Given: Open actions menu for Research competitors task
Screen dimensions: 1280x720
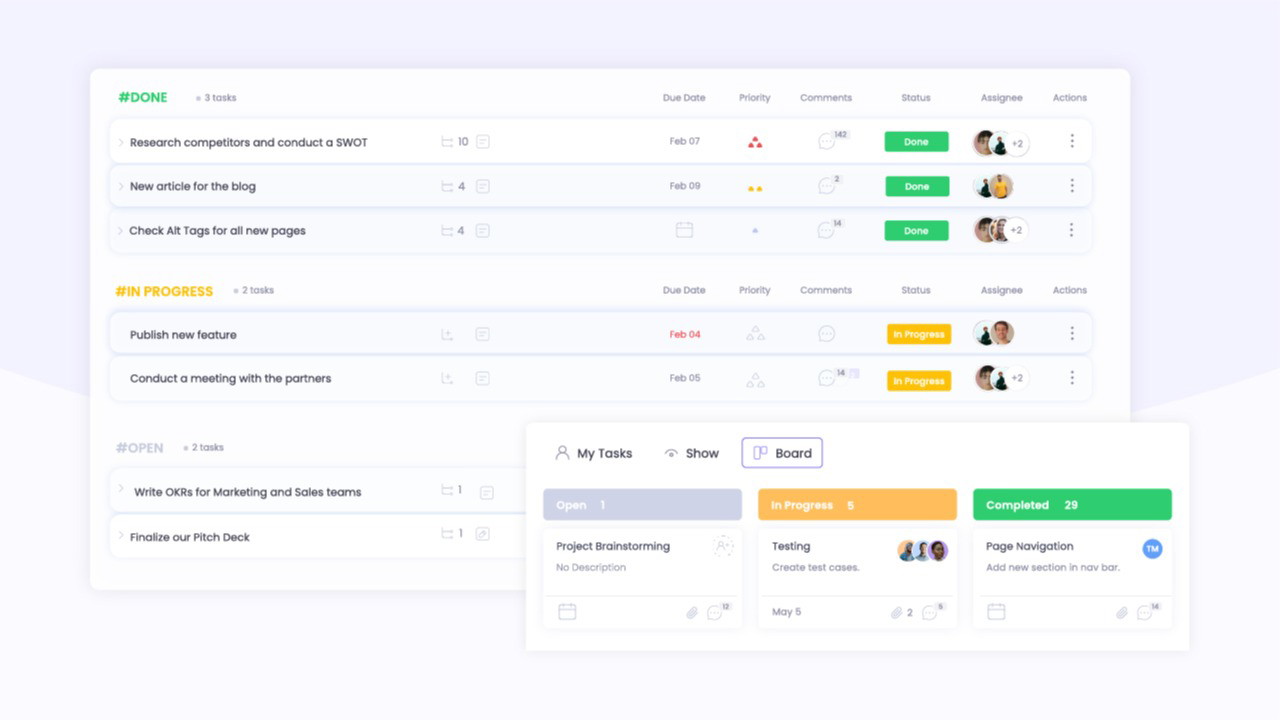Looking at the screenshot, I should [x=1072, y=142].
